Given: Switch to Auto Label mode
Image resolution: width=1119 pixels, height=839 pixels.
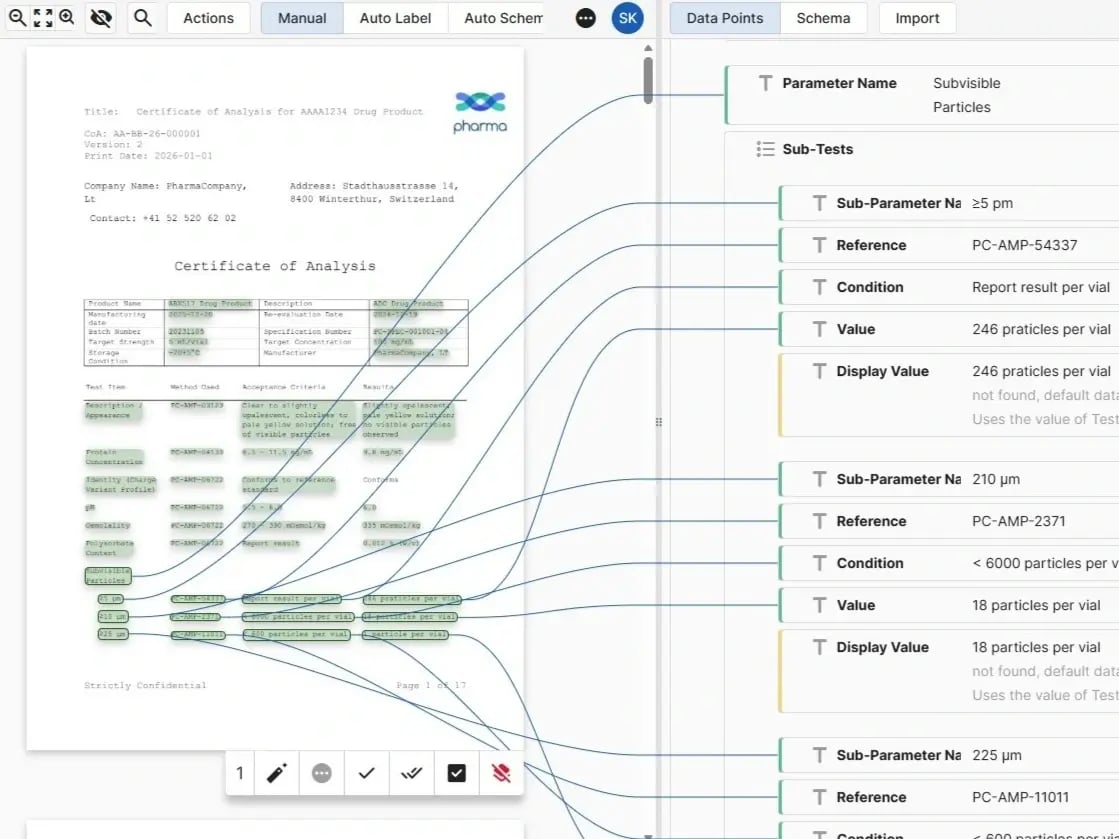Looking at the screenshot, I should [x=395, y=18].
